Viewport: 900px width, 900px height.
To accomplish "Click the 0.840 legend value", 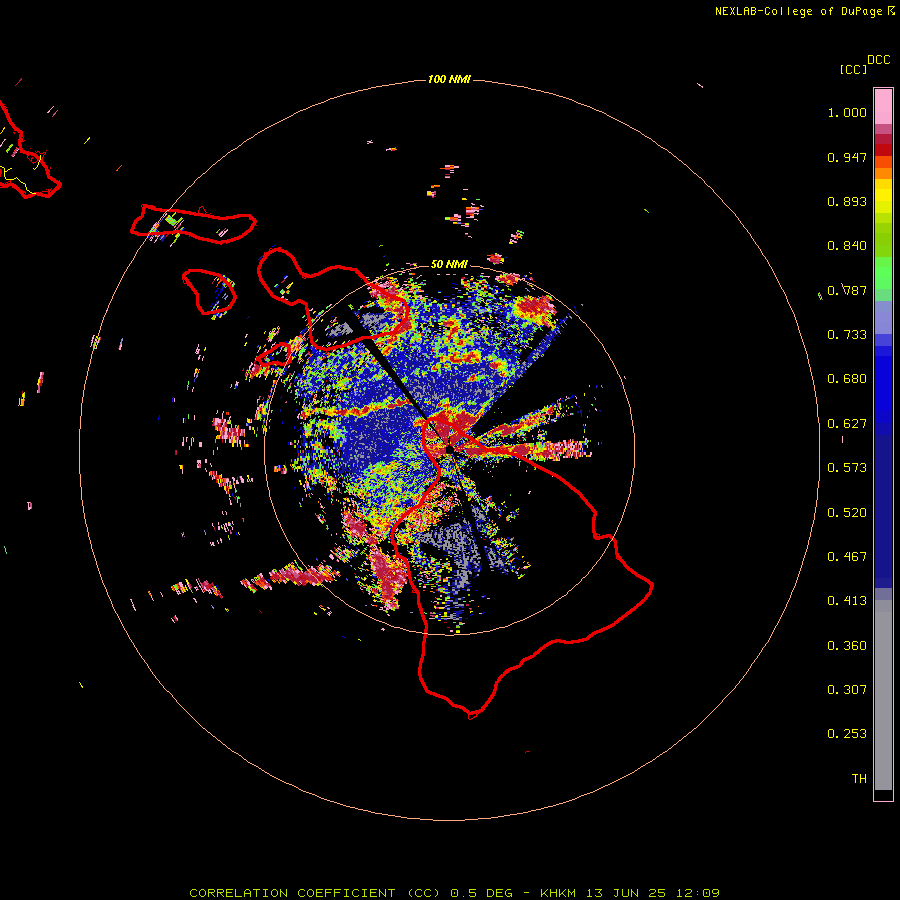I will pyautogui.click(x=847, y=246).
